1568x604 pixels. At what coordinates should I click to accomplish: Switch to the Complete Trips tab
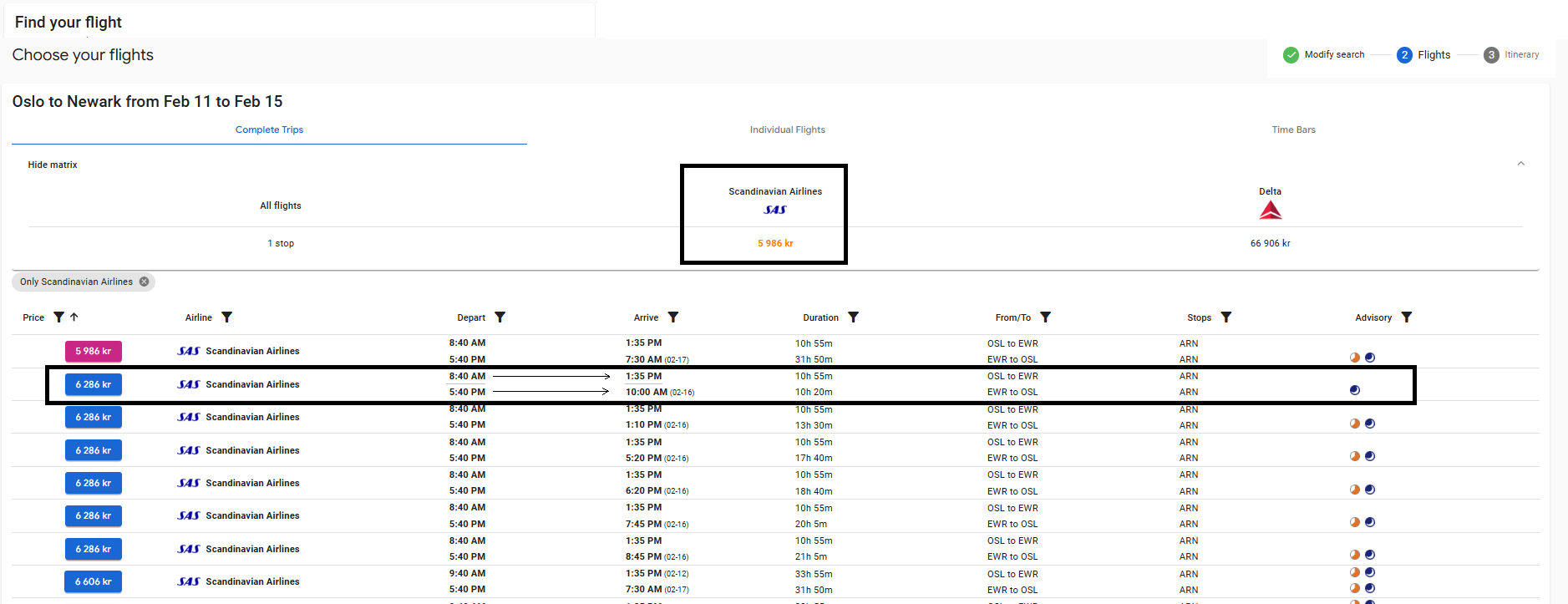pyautogui.click(x=269, y=129)
